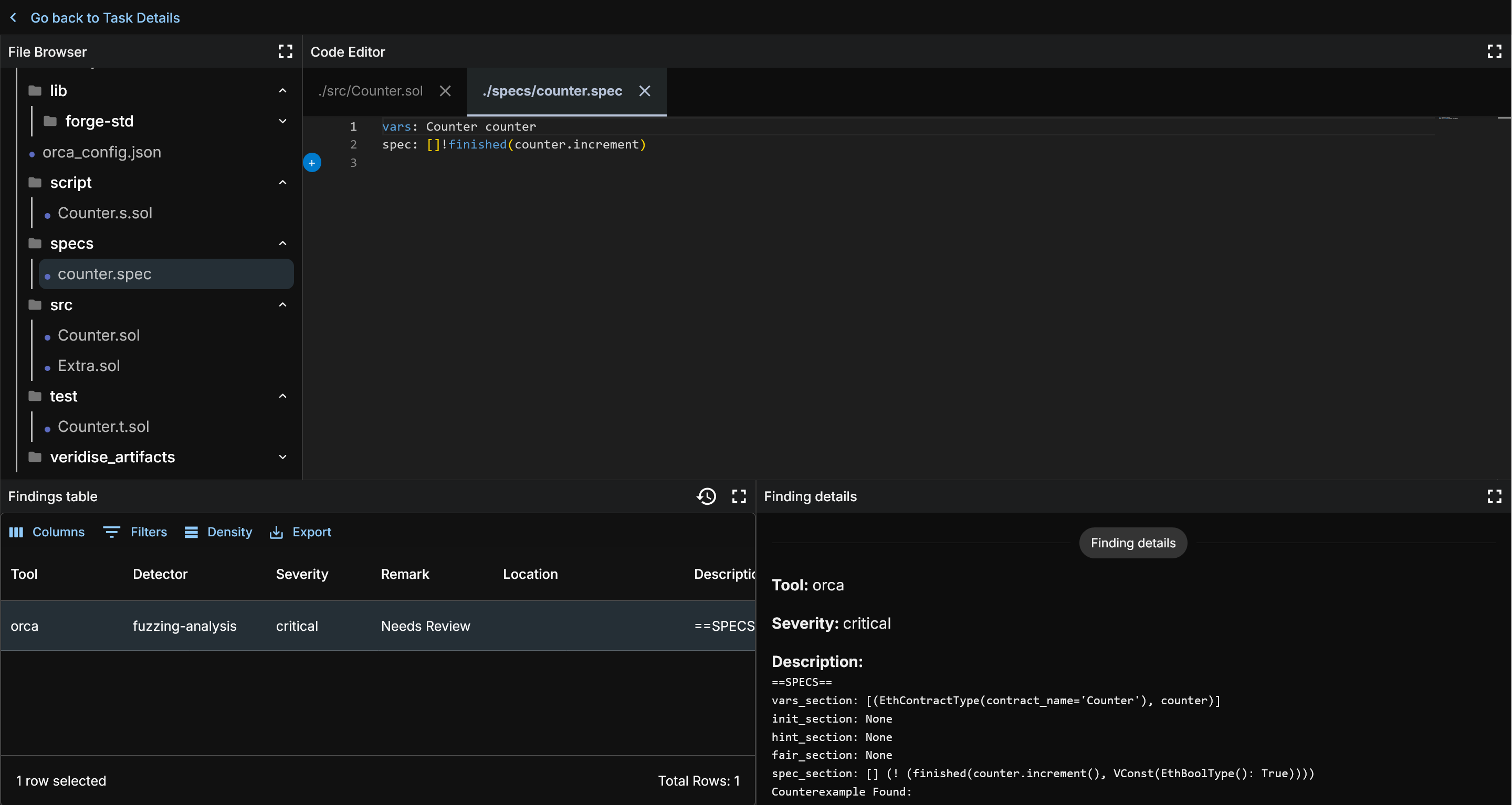Expand the forge-std folder chevron
1512x805 pixels.
282,121
